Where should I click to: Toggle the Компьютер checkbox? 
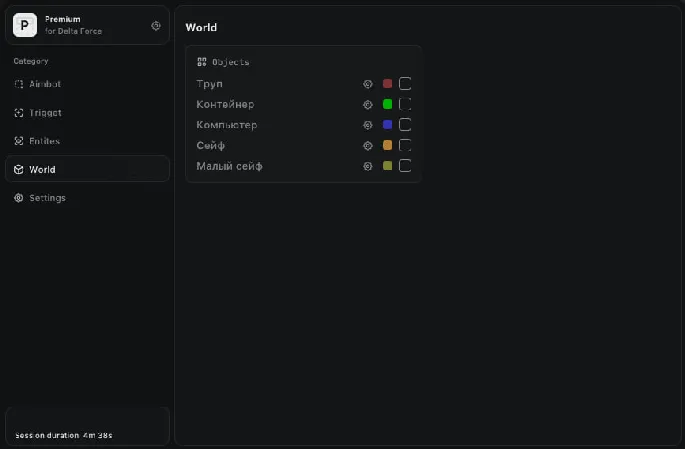(x=405, y=125)
